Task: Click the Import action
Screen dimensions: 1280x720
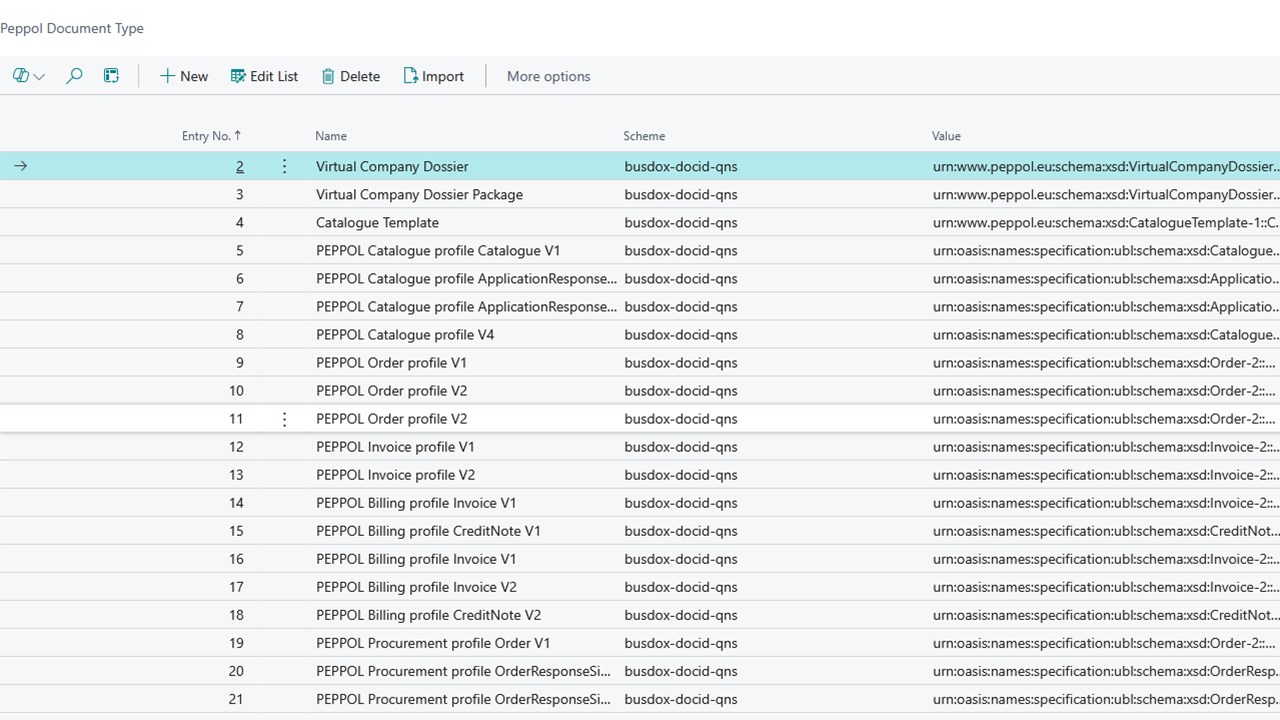Action: [x=433, y=76]
